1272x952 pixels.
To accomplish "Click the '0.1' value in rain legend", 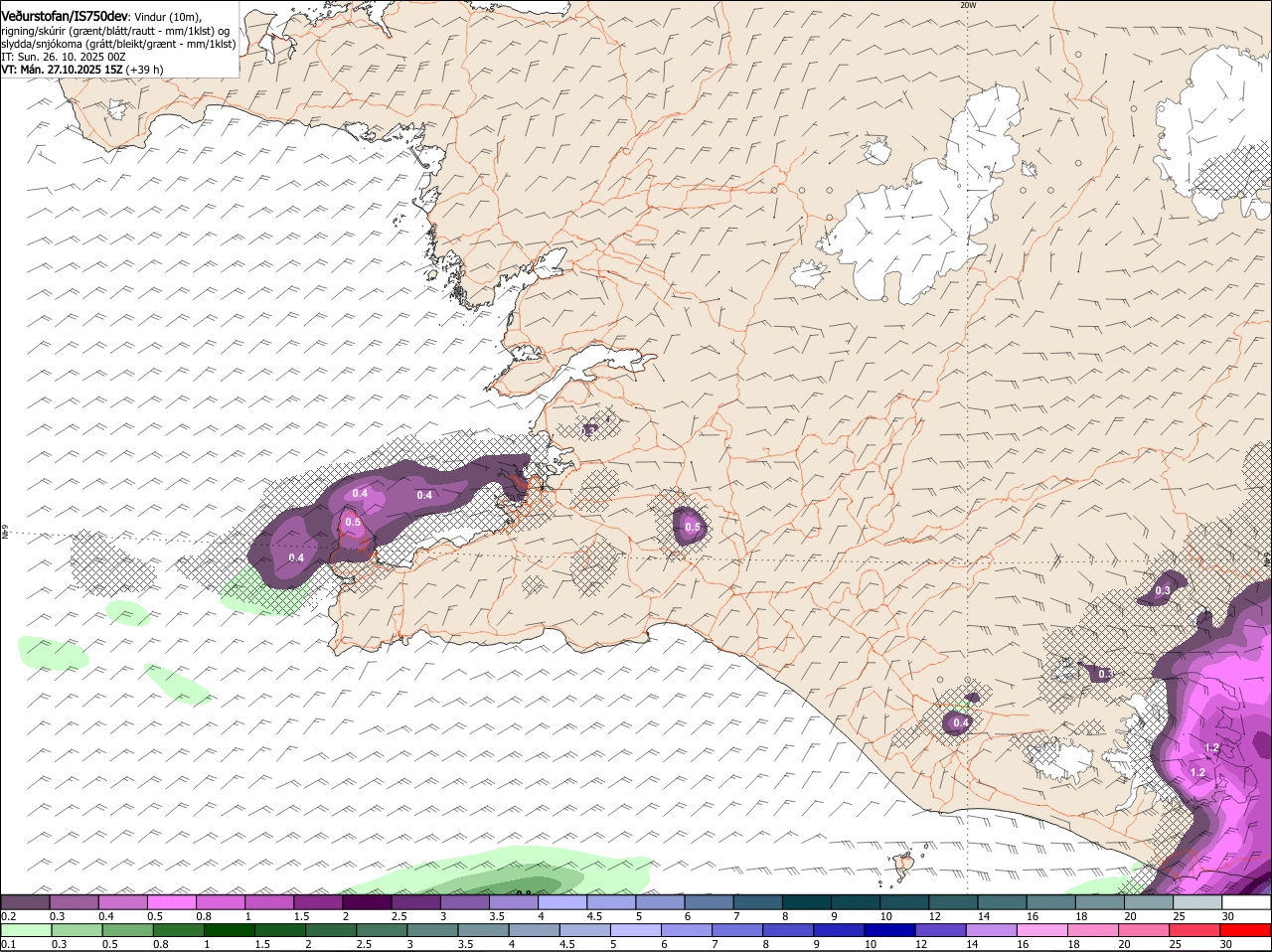I will click(x=9, y=944).
